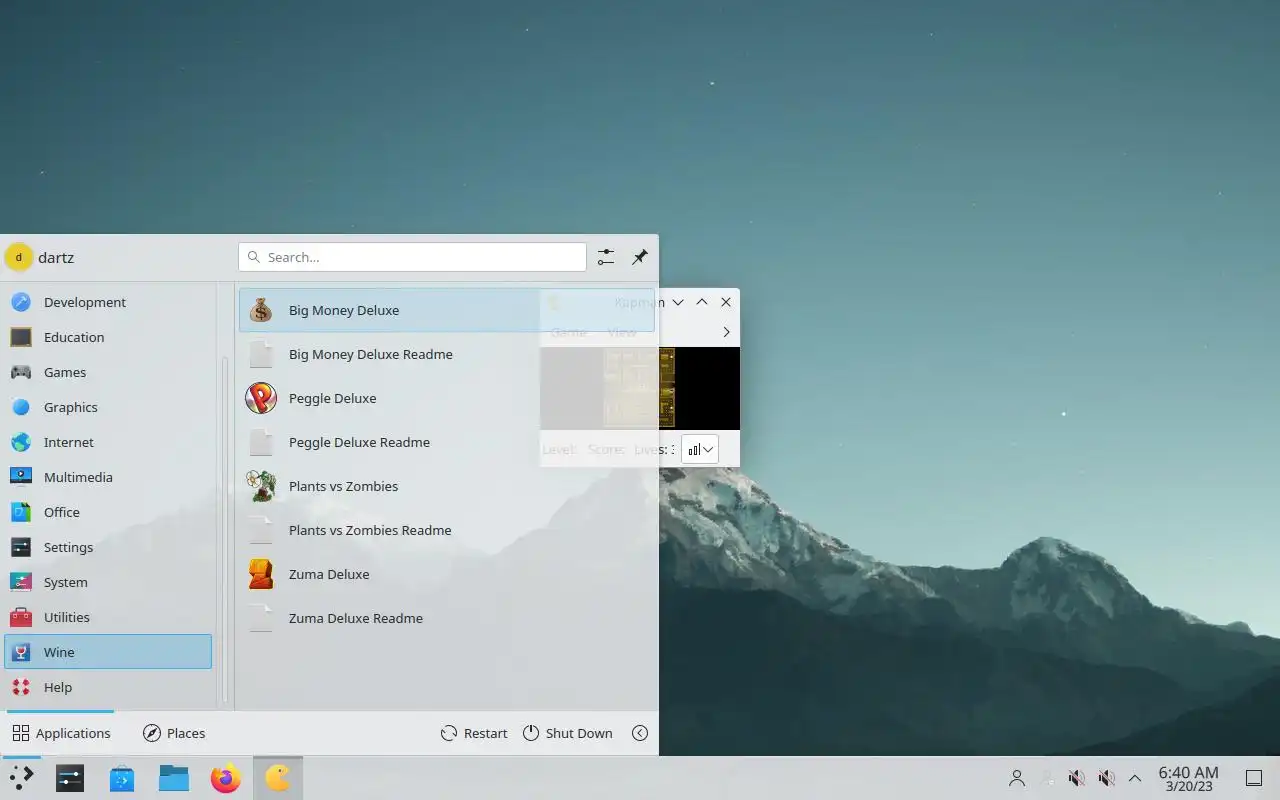Click the Utilities toolbox icon

tap(21, 617)
